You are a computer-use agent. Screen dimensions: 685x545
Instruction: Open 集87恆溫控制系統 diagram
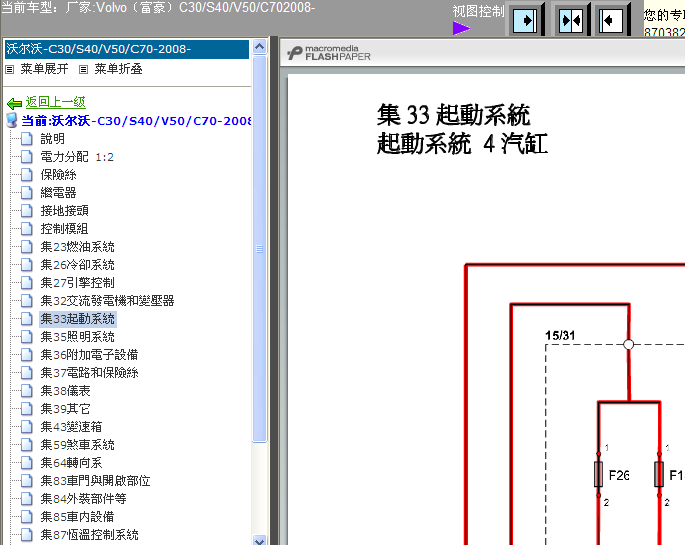click(89, 535)
